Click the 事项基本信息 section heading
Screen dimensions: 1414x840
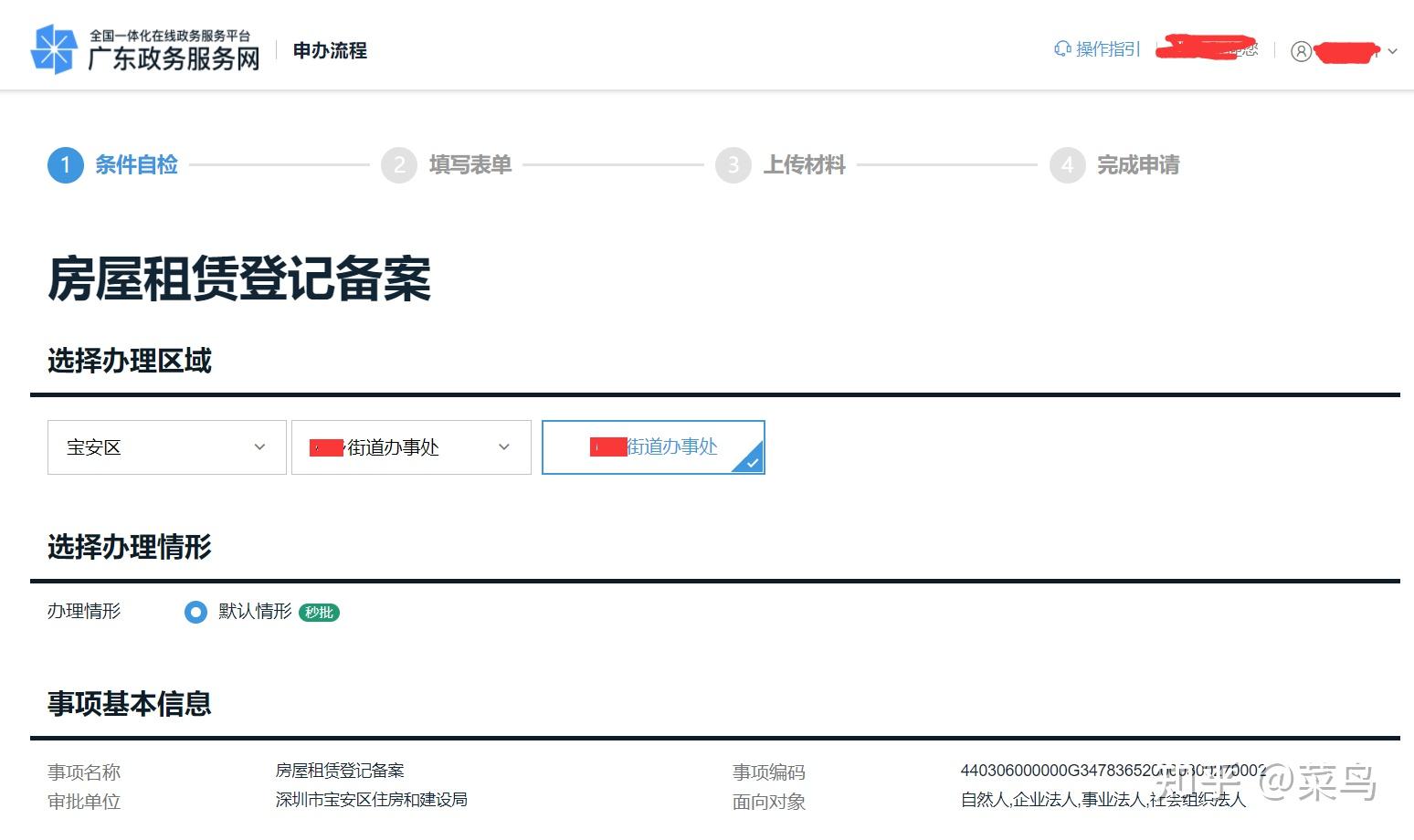pyautogui.click(x=130, y=704)
